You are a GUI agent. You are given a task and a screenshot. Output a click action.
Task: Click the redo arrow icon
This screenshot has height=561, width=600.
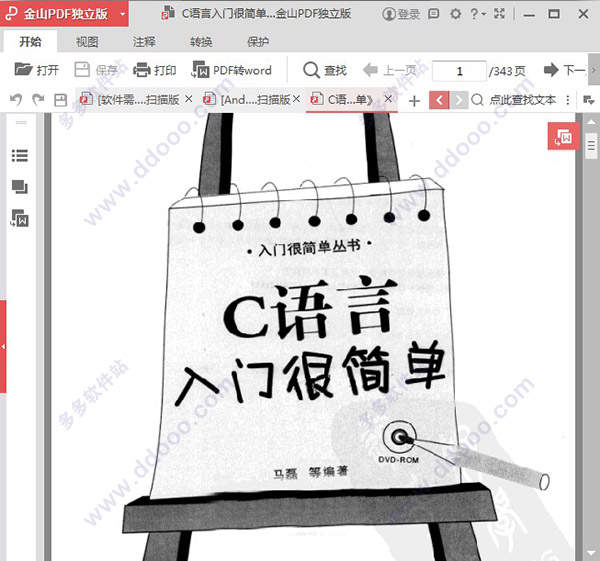38,100
